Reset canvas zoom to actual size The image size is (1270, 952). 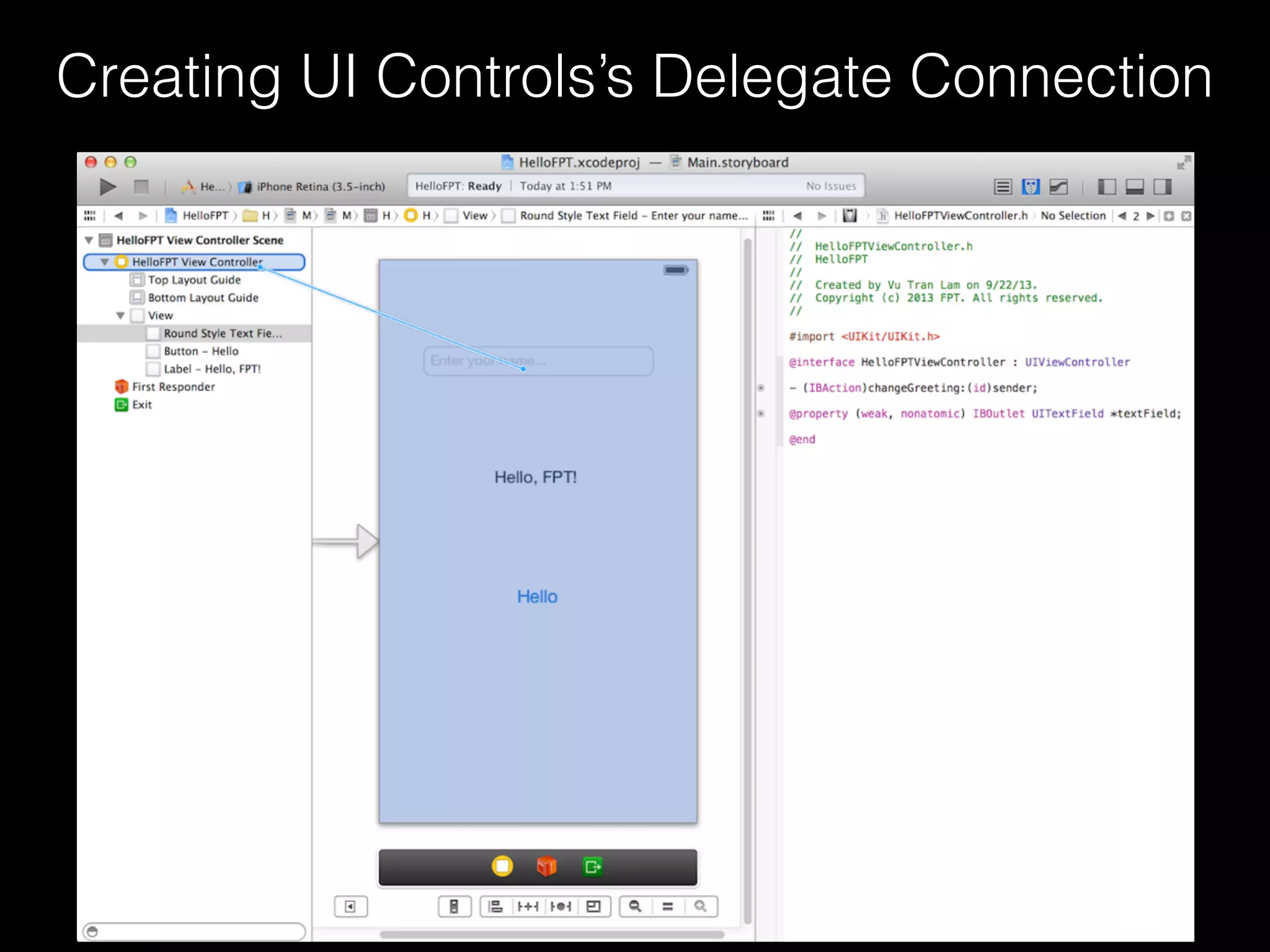(x=668, y=907)
